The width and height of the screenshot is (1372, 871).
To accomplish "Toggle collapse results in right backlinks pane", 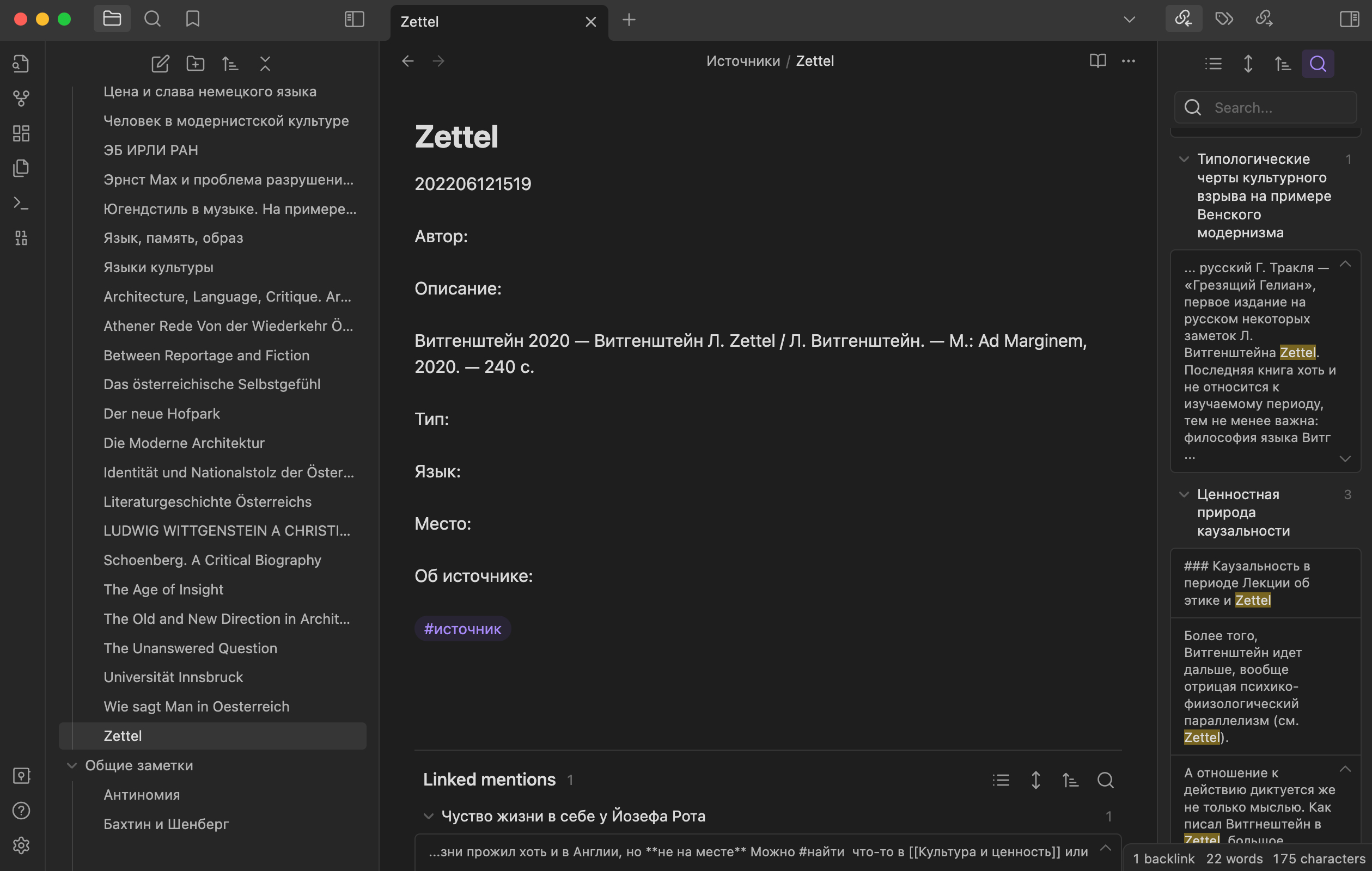I will point(1213,63).
